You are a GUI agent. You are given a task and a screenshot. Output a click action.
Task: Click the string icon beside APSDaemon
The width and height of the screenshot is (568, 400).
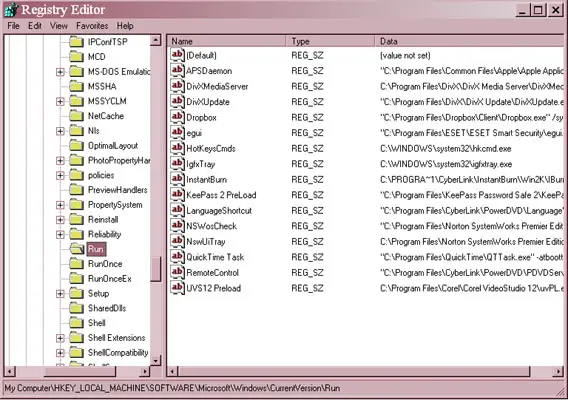(x=177, y=70)
